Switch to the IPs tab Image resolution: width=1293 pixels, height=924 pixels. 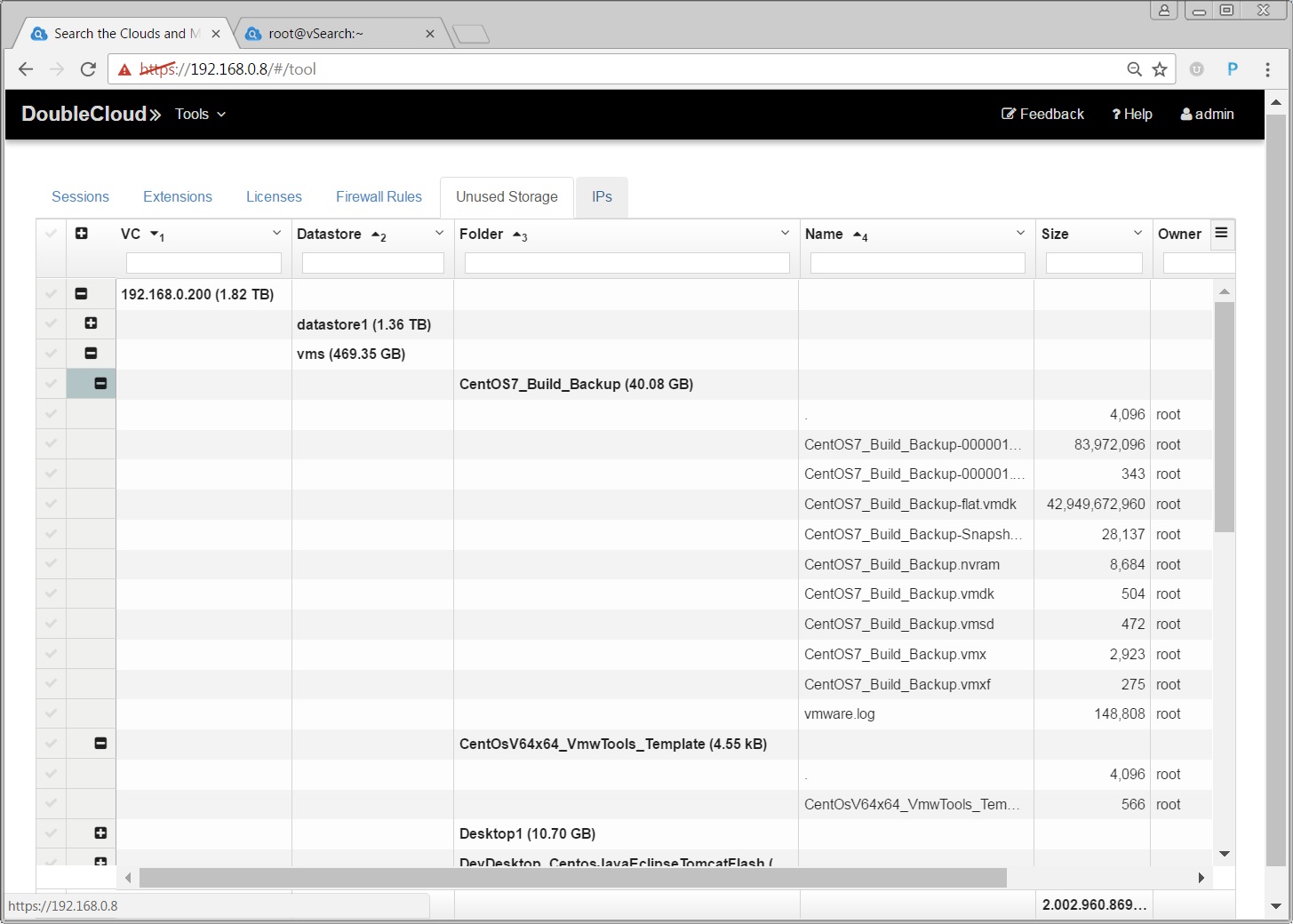click(x=602, y=197)
